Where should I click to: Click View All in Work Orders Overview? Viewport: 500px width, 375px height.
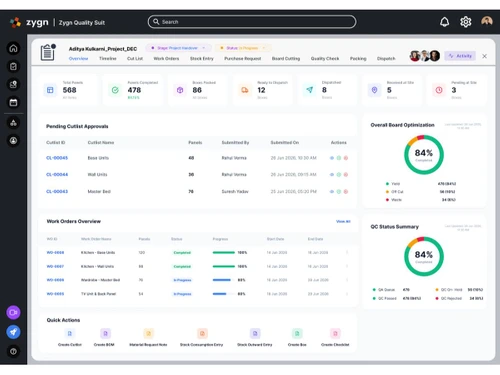(x=343, y=221)
